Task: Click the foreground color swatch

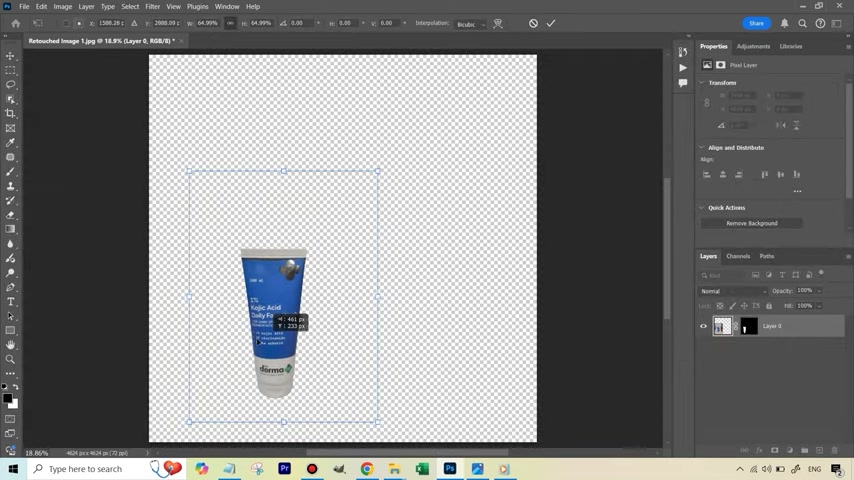Action: coord(7,398)
